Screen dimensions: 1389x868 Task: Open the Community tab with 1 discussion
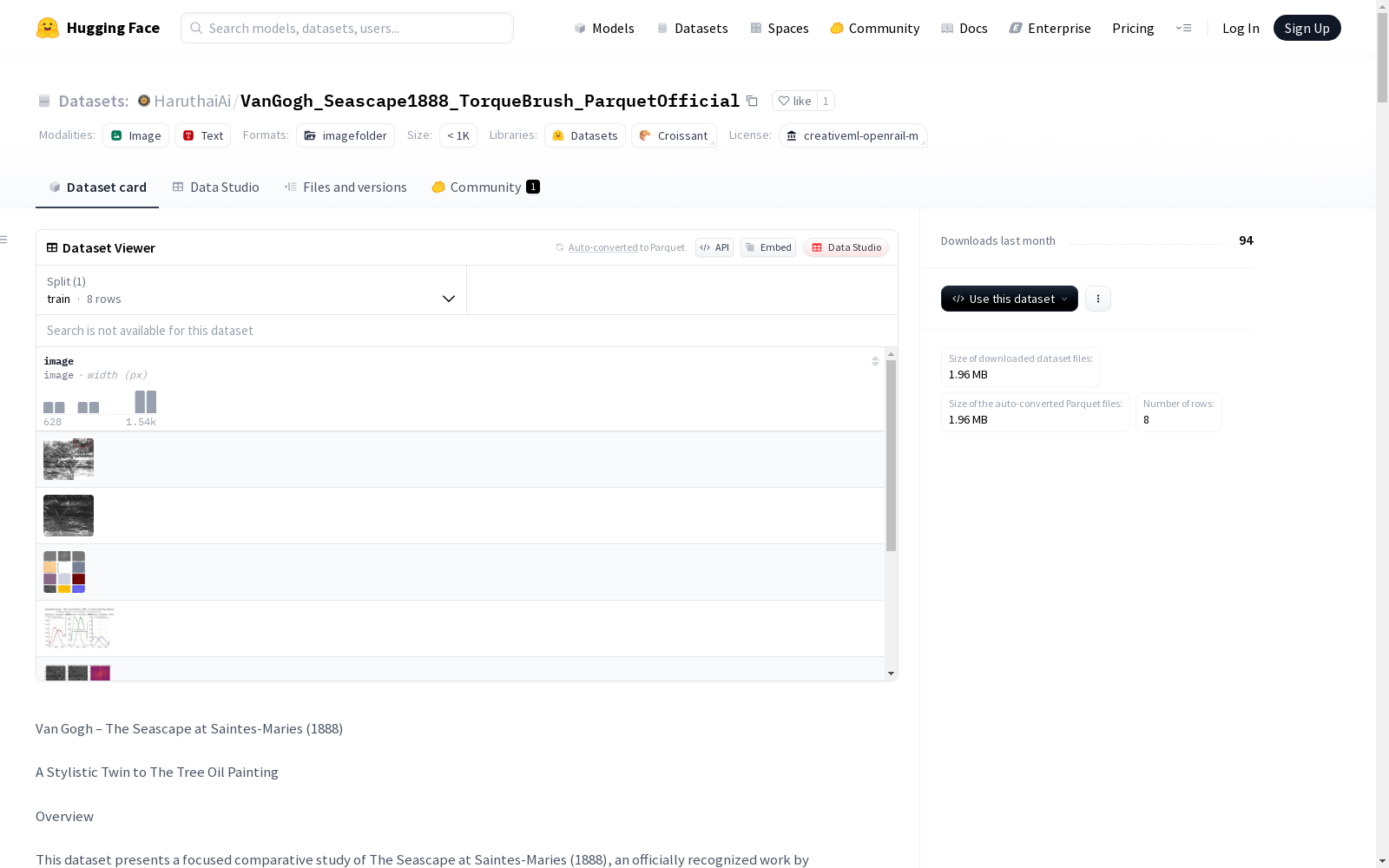click(485, 187)
